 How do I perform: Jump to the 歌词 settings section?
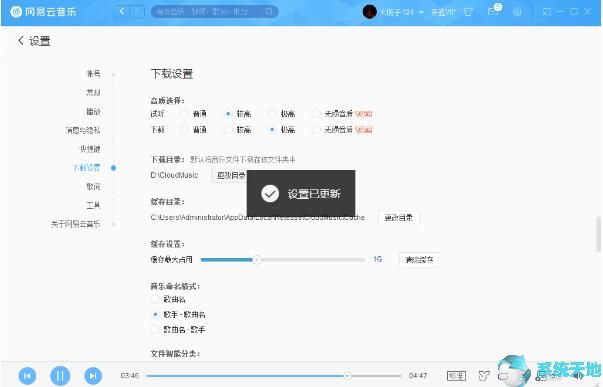[93, 187]
